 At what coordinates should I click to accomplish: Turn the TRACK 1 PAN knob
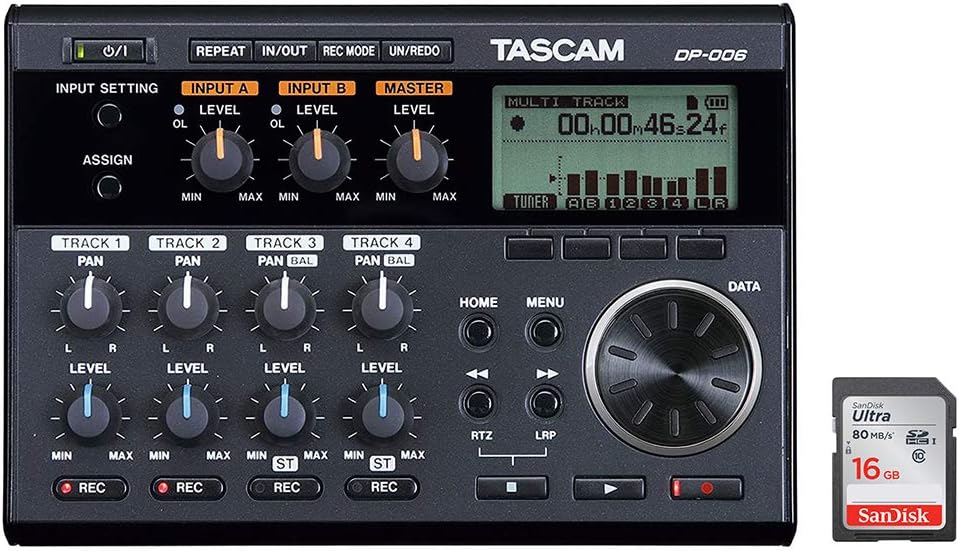(90, 308)
